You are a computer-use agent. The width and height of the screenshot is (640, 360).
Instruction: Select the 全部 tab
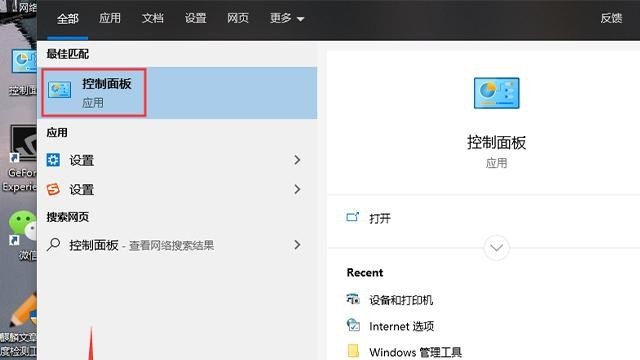click(x=68, y=18)
